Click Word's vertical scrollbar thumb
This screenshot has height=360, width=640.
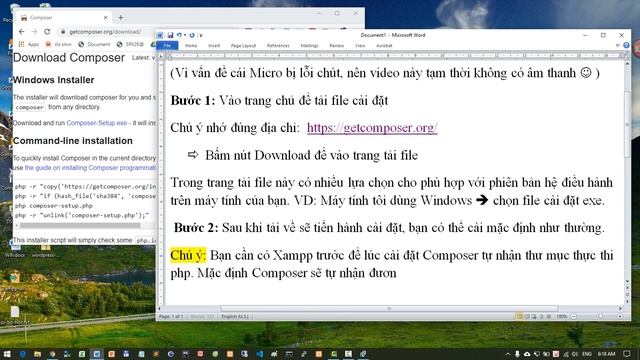point(627,124)
